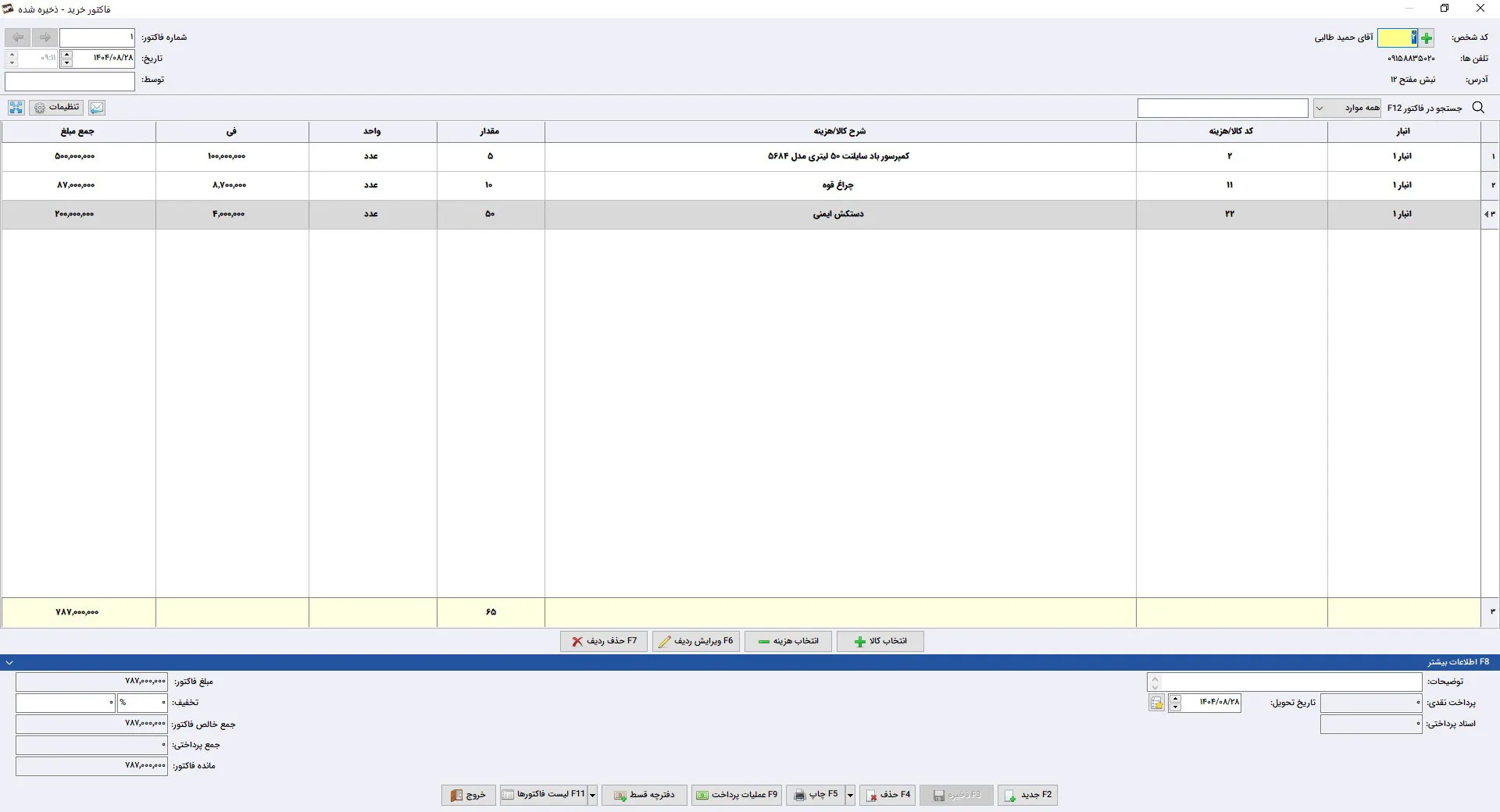Click the توضیحات description field
Image resolution: width=1500 pixels, height=812 pixels.
[1291, 682]
